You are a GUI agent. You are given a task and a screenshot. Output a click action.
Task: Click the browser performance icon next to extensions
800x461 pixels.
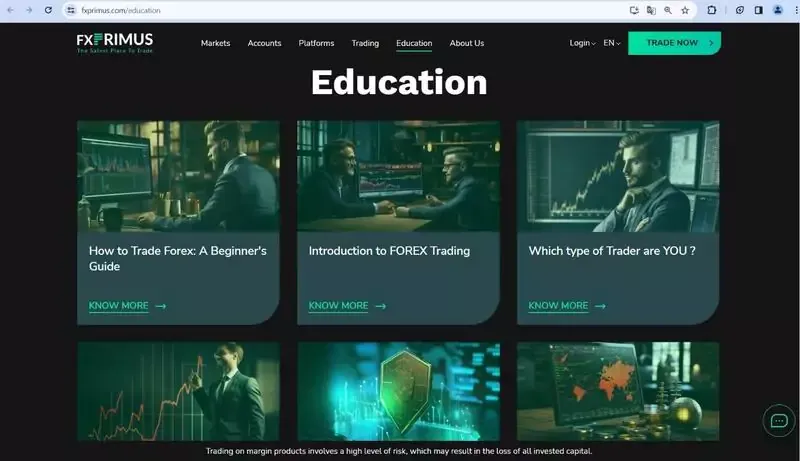[x=740, y=10]
